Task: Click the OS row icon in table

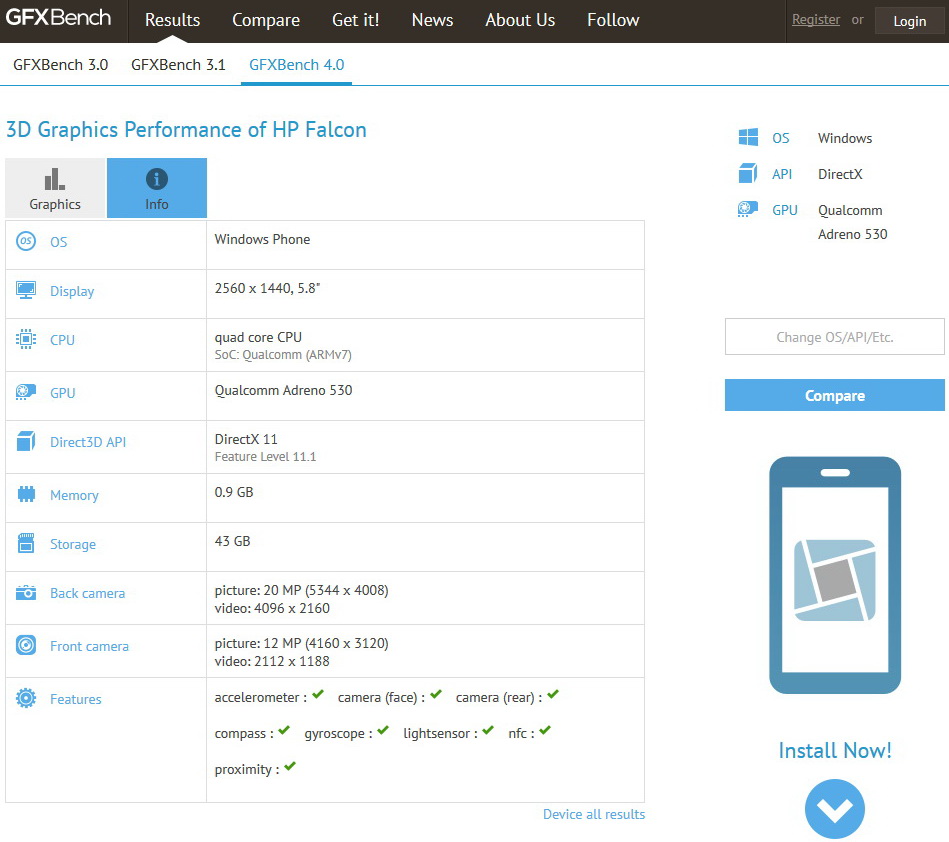Action: tap(25, 242)
